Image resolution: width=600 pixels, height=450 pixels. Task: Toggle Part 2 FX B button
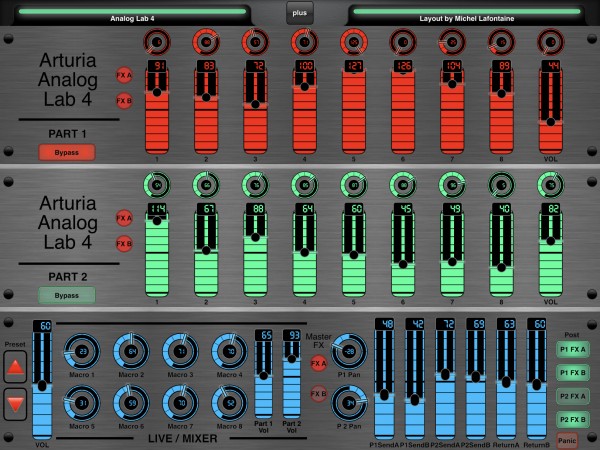(x=124, y=244)
